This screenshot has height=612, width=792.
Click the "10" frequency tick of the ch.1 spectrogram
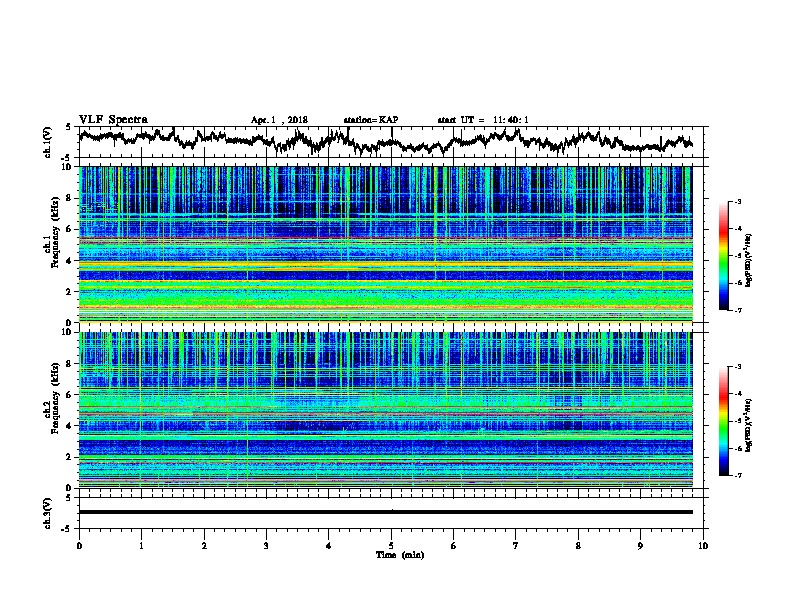point(69,167)
